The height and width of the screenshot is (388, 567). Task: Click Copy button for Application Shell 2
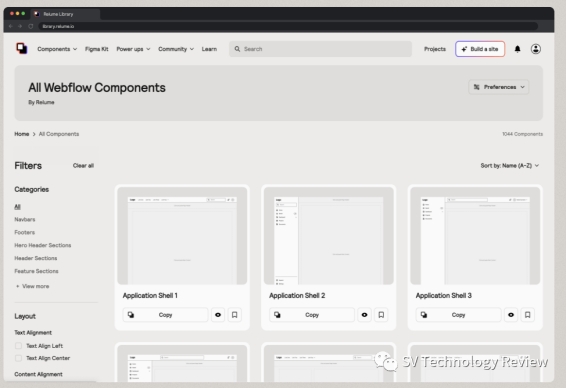[x=312, y=315]
